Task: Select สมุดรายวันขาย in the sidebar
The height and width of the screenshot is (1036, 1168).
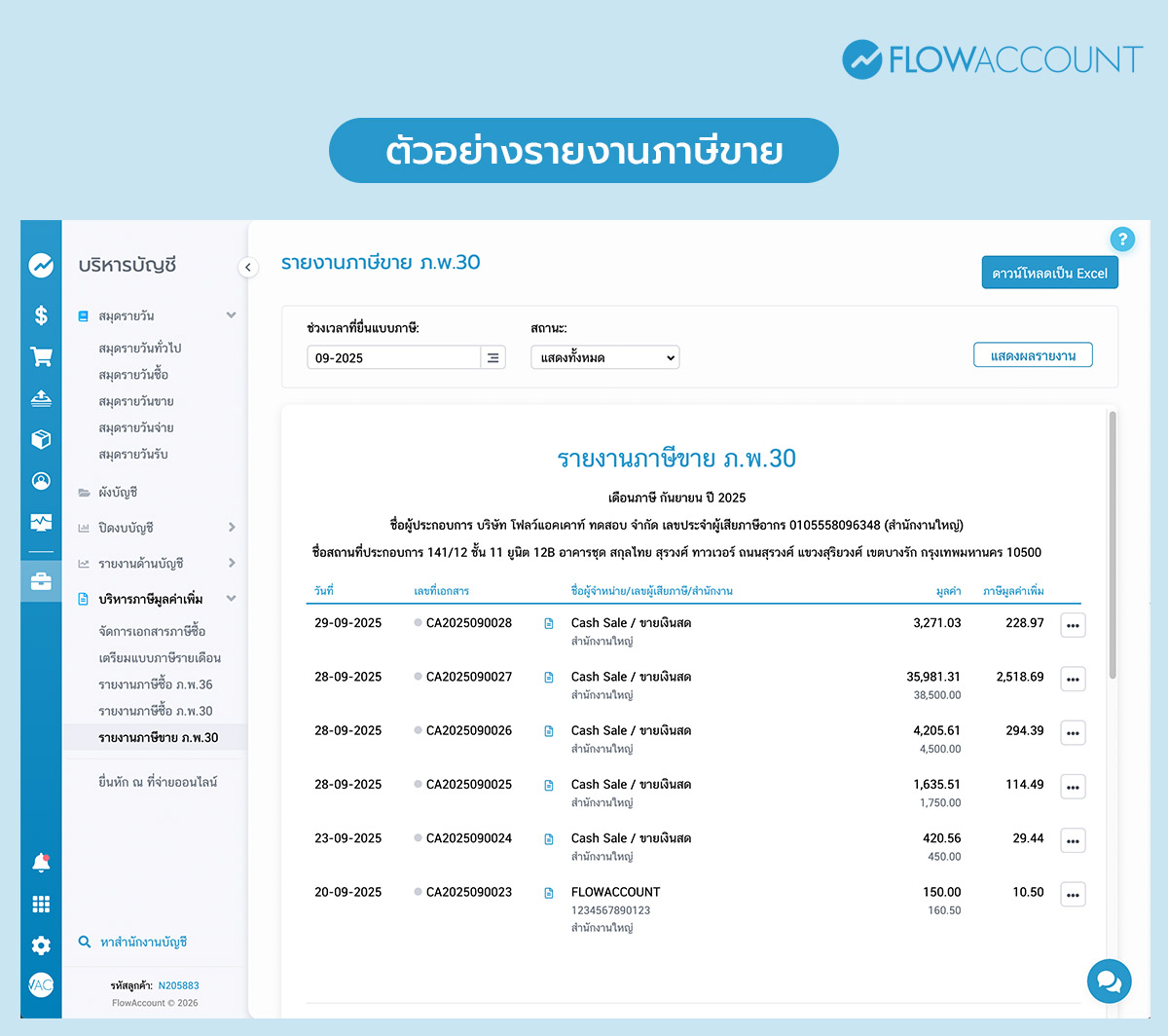Action: pyautogui.click(x=136, y=401)
